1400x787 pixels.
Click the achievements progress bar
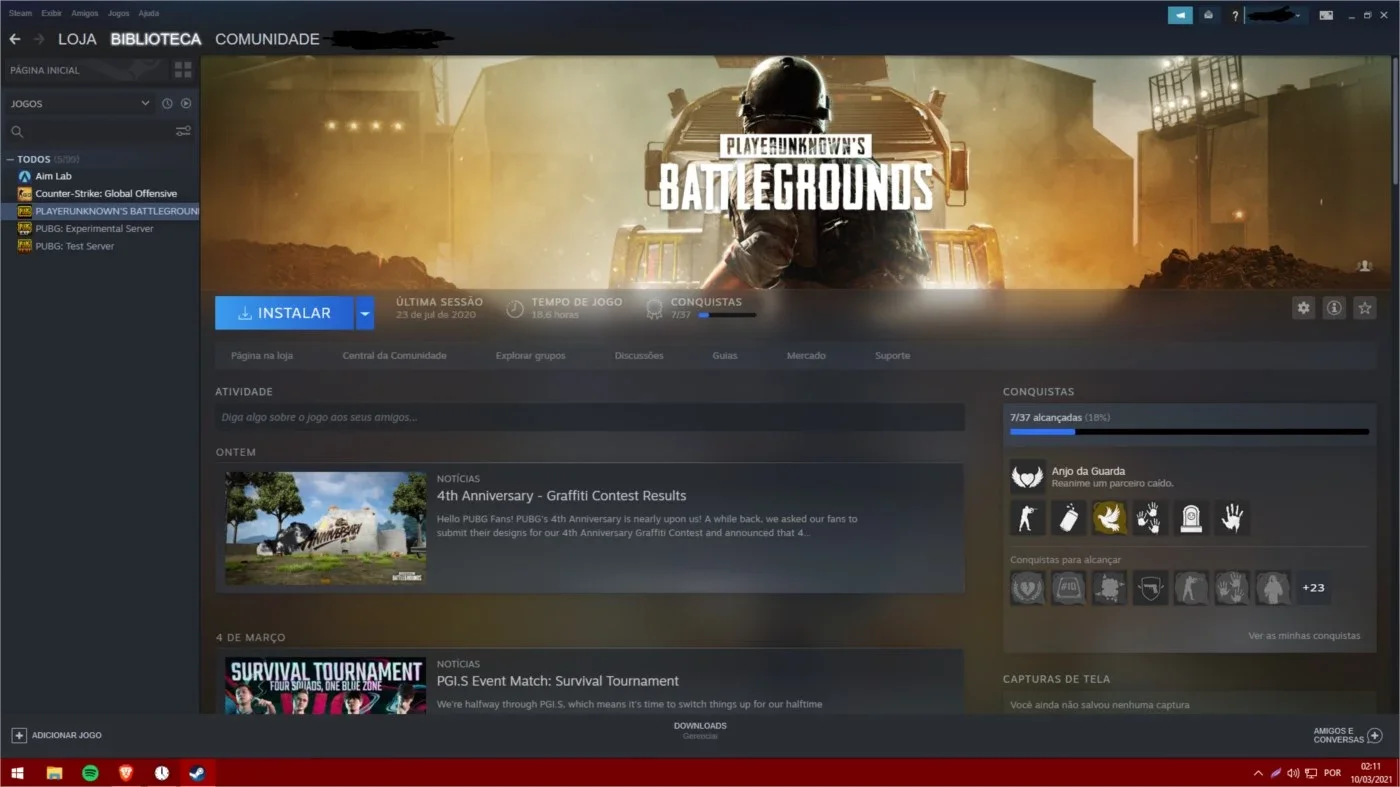coord(1189,432)
